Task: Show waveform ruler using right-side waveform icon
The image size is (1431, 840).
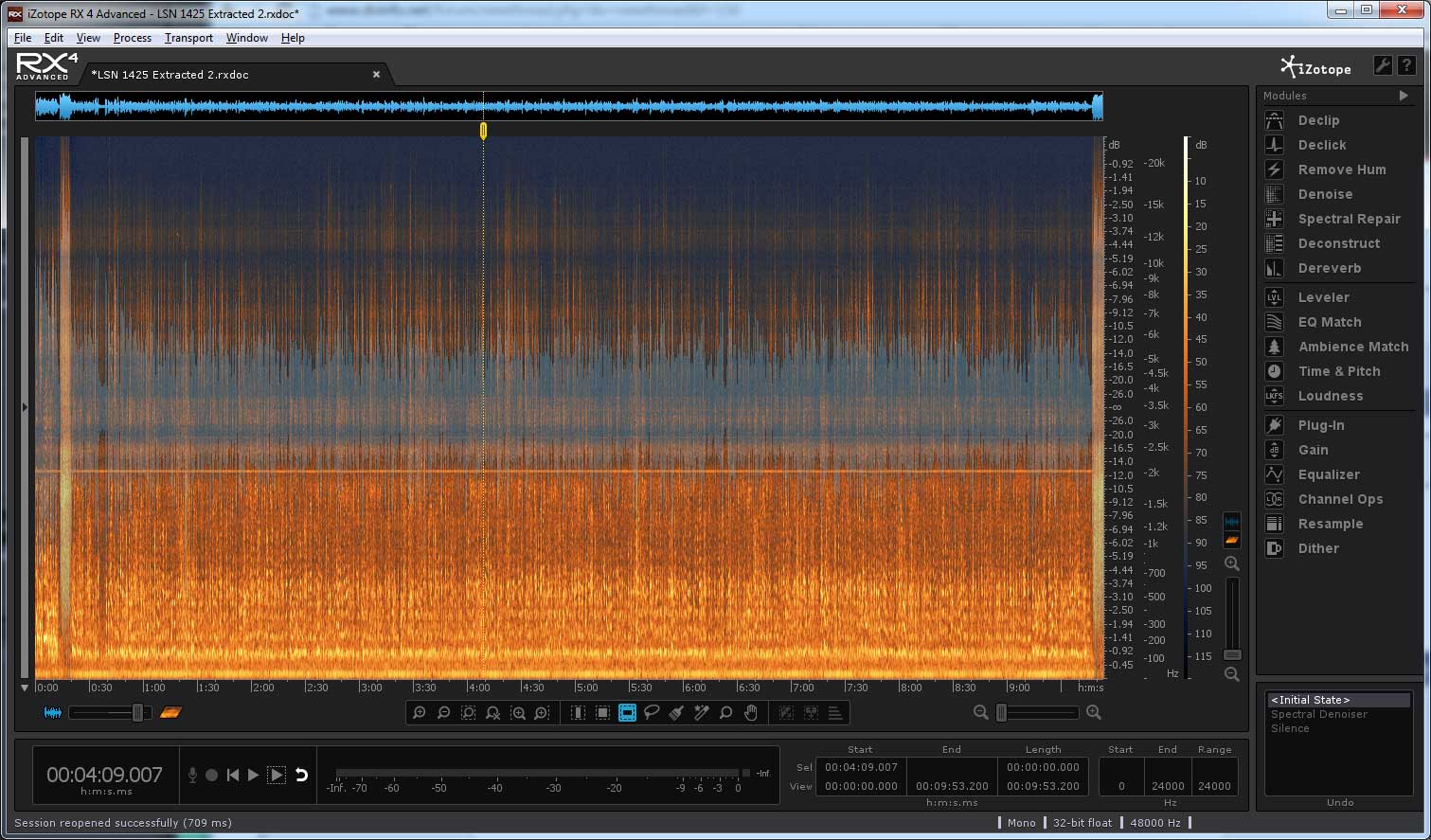Action: click(1231, 522)
